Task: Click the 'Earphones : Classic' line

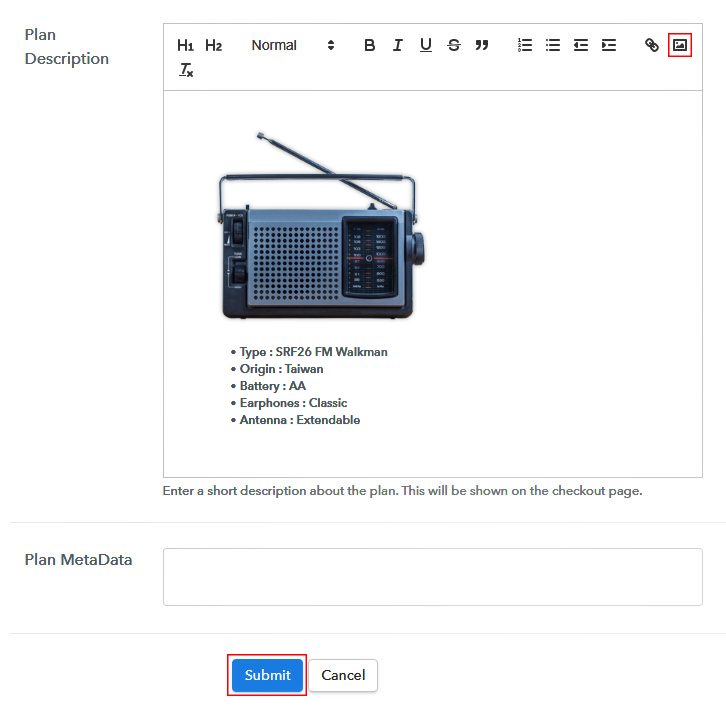Action: coord(293,403)
